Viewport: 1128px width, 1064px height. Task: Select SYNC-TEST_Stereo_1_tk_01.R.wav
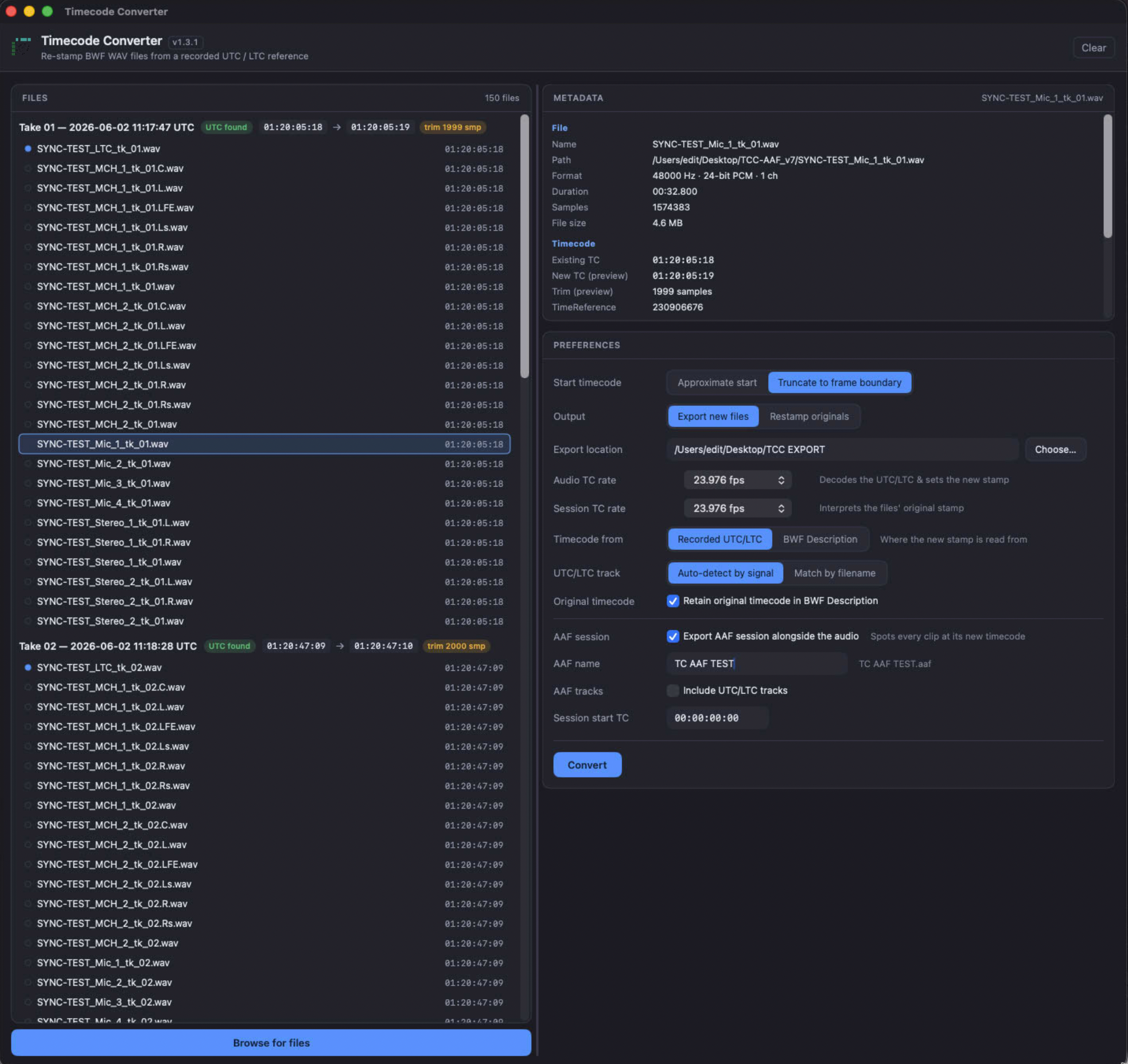pos(265,542)
